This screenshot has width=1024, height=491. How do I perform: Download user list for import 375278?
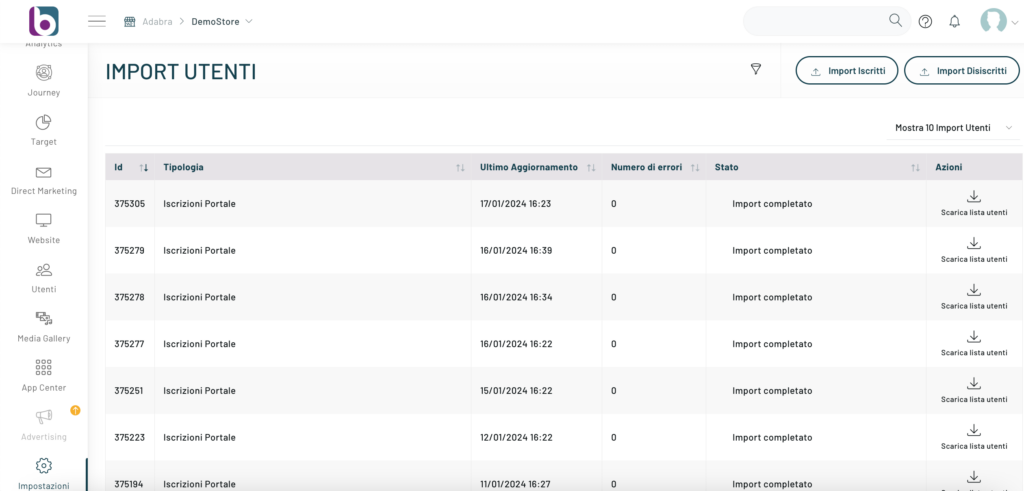point(973,296)
